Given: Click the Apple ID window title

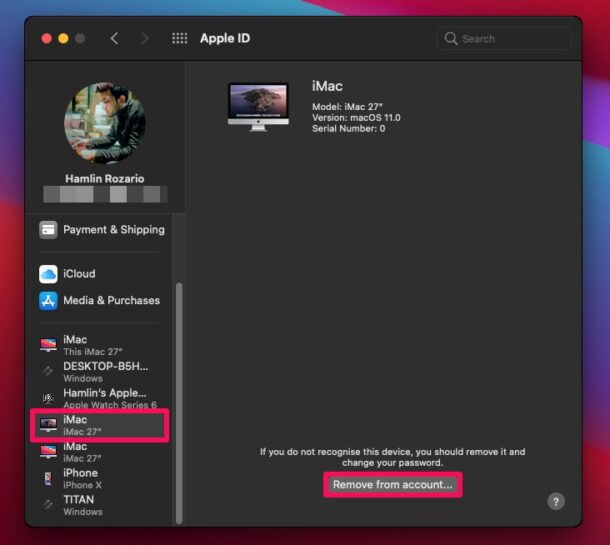Looking at the screenshot, I should (x=225, y=38).
